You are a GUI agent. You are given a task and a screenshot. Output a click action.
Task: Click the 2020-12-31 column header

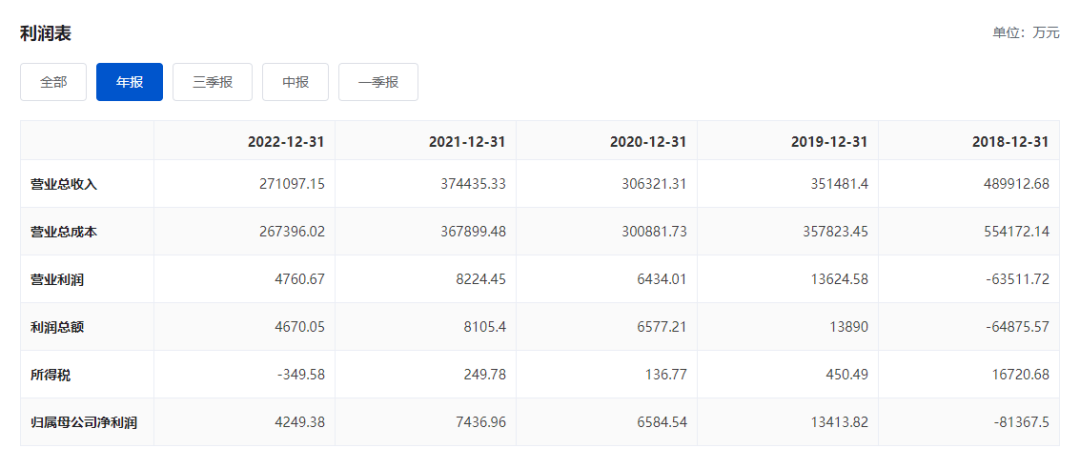pyautogui.click(x=648, y=142)
